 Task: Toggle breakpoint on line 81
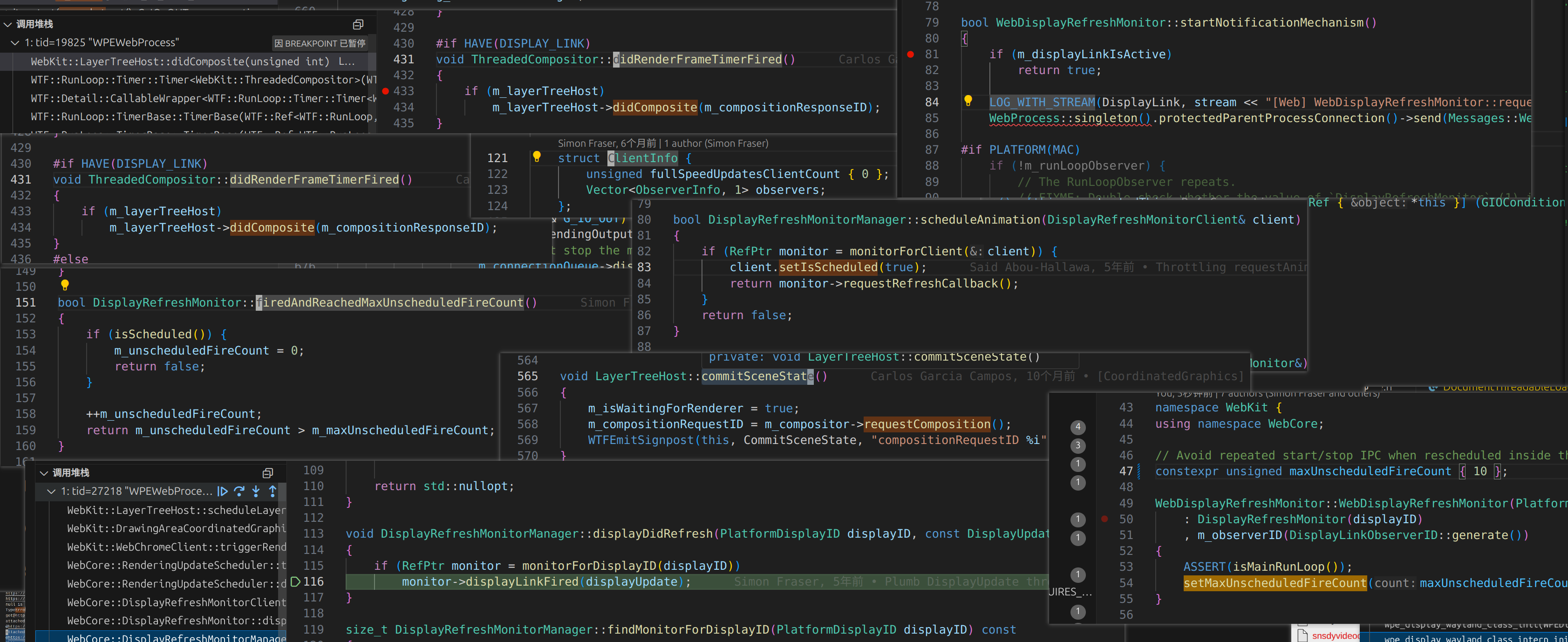click(911, 54)
